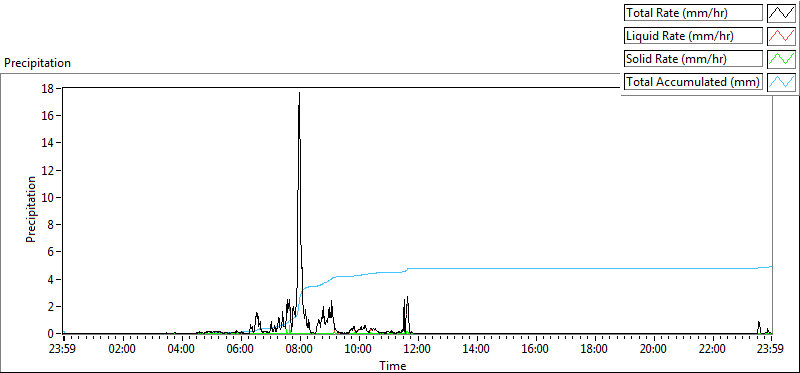
Task: Click the Liquid Rate red line icon
Action: click(781, 36)
